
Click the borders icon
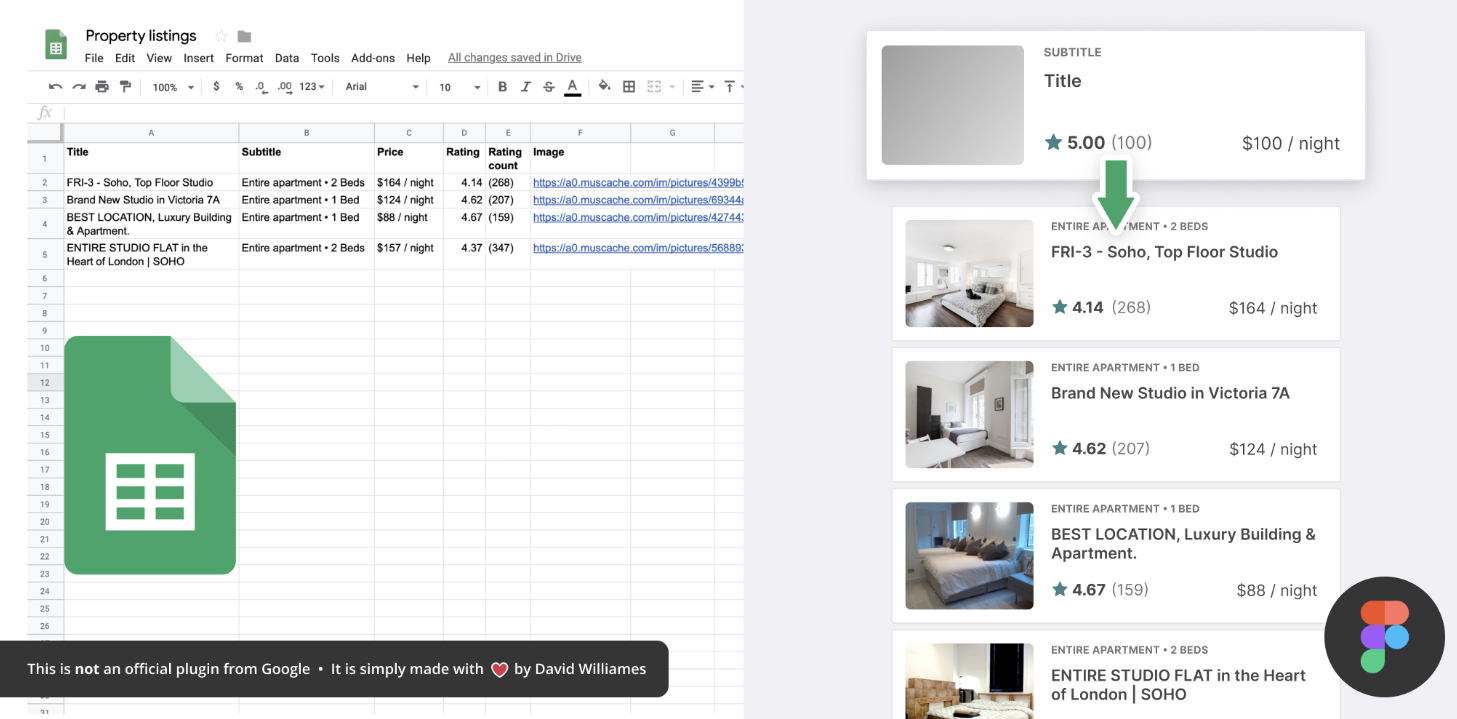[x=629, y=87]
